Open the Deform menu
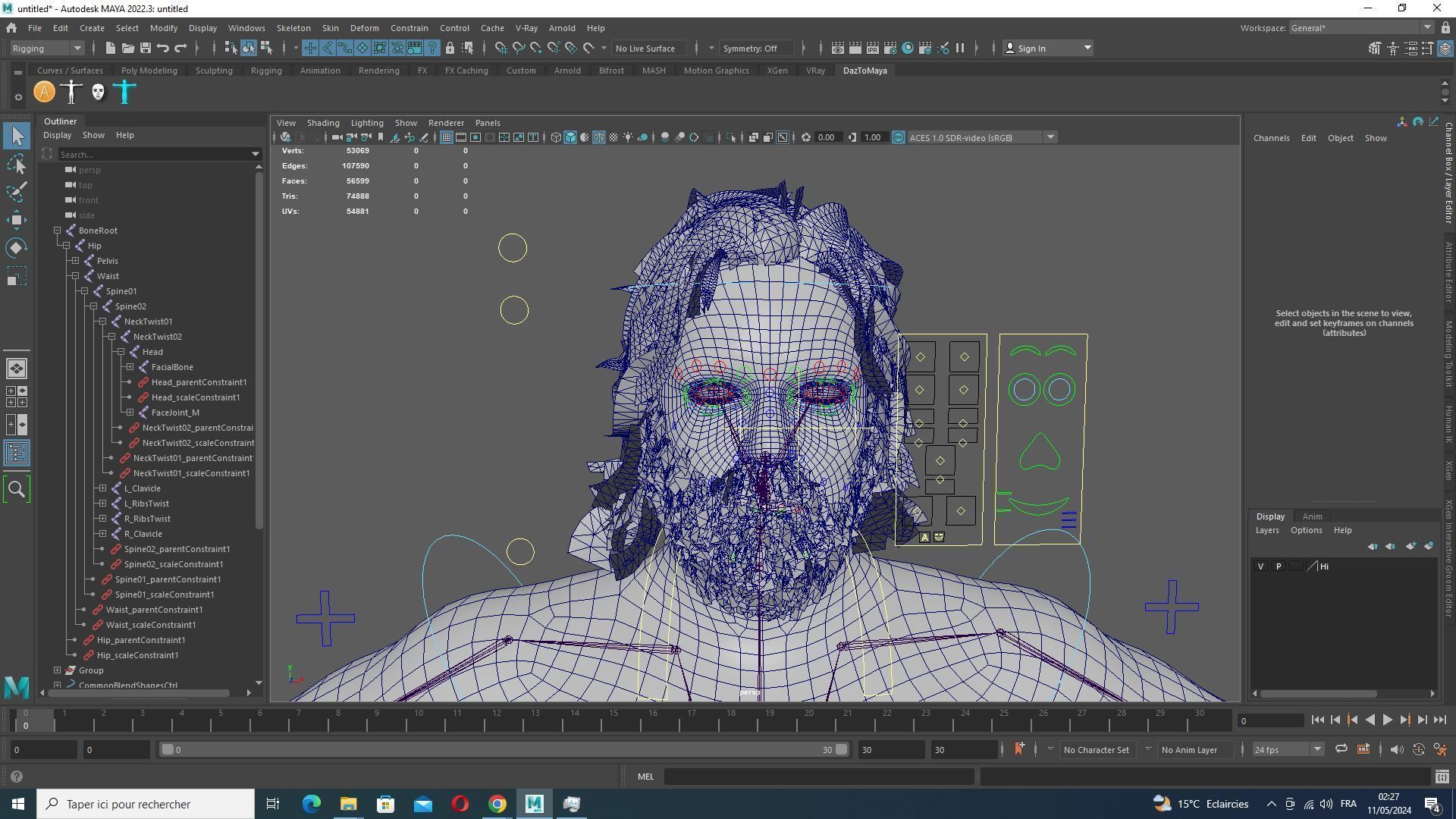Image resolution: width=1456 pixels, height=819 pixels. 364,28
